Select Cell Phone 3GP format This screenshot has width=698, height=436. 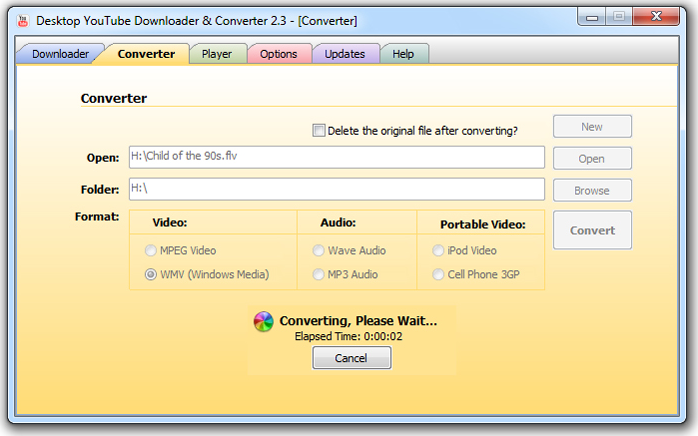pos(439,274)
